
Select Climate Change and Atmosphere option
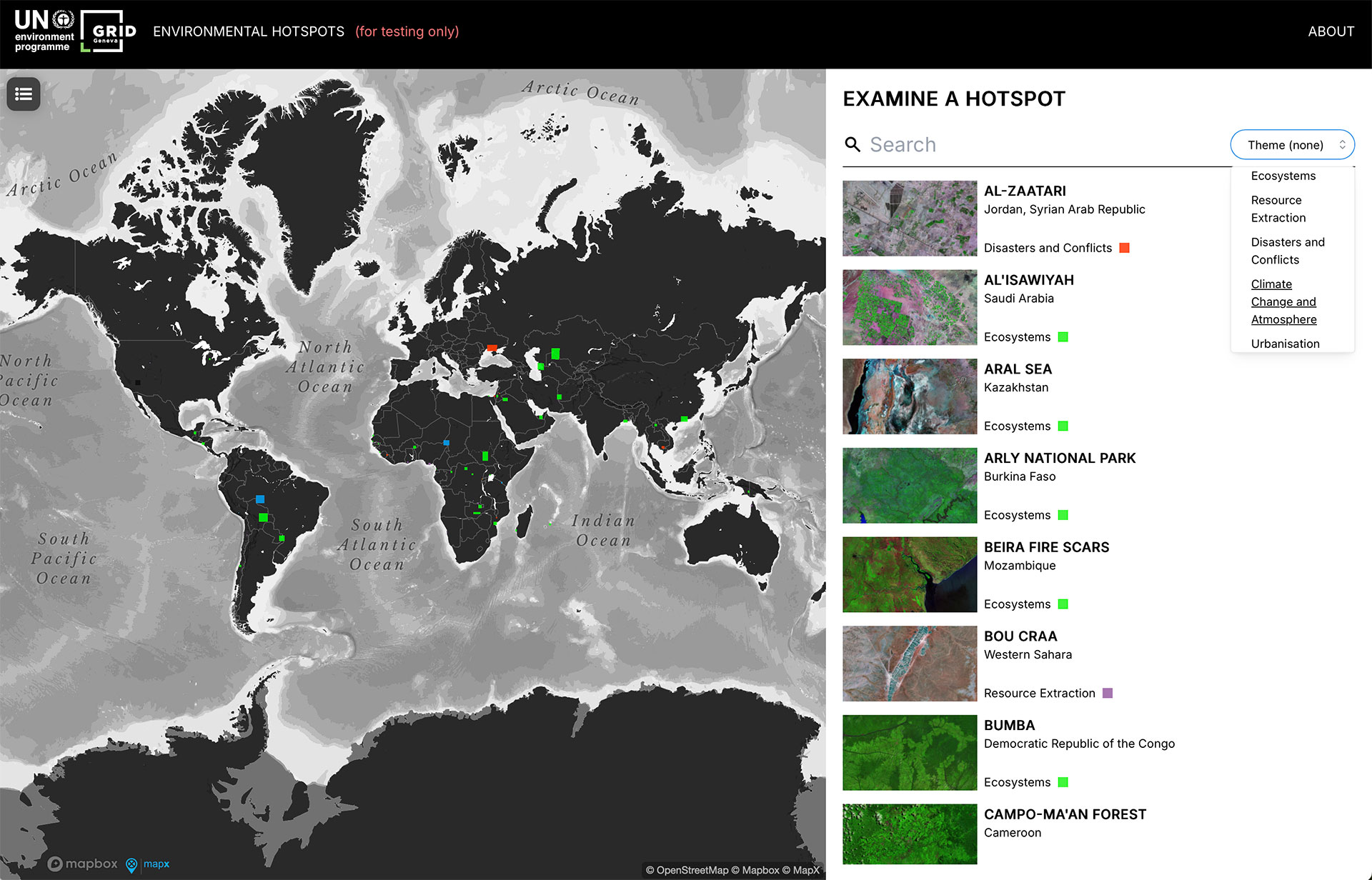[1283, 301]
